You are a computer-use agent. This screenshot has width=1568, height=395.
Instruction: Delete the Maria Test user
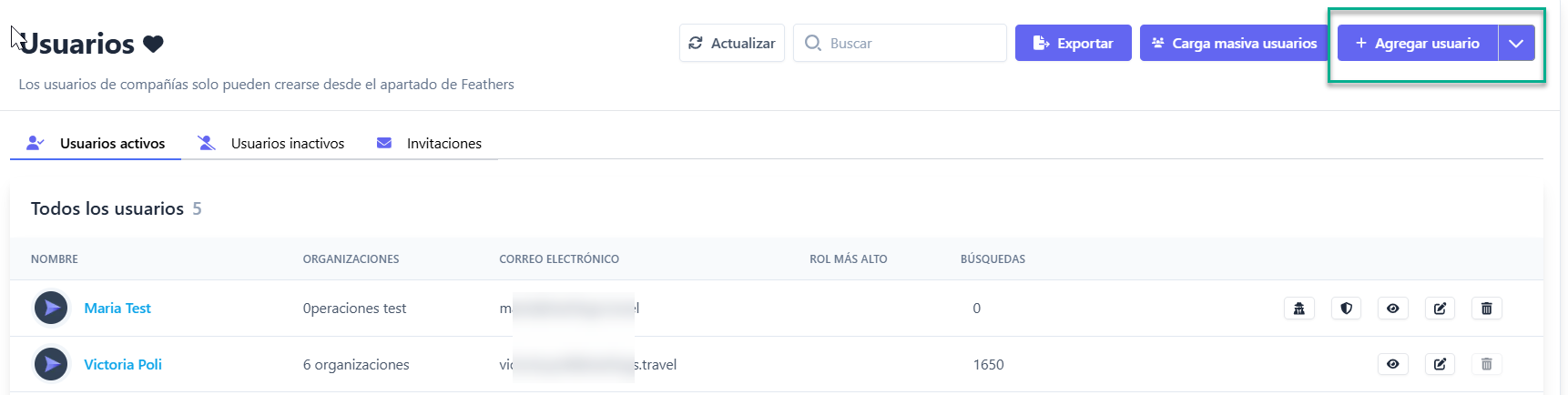pos(1486,309)
